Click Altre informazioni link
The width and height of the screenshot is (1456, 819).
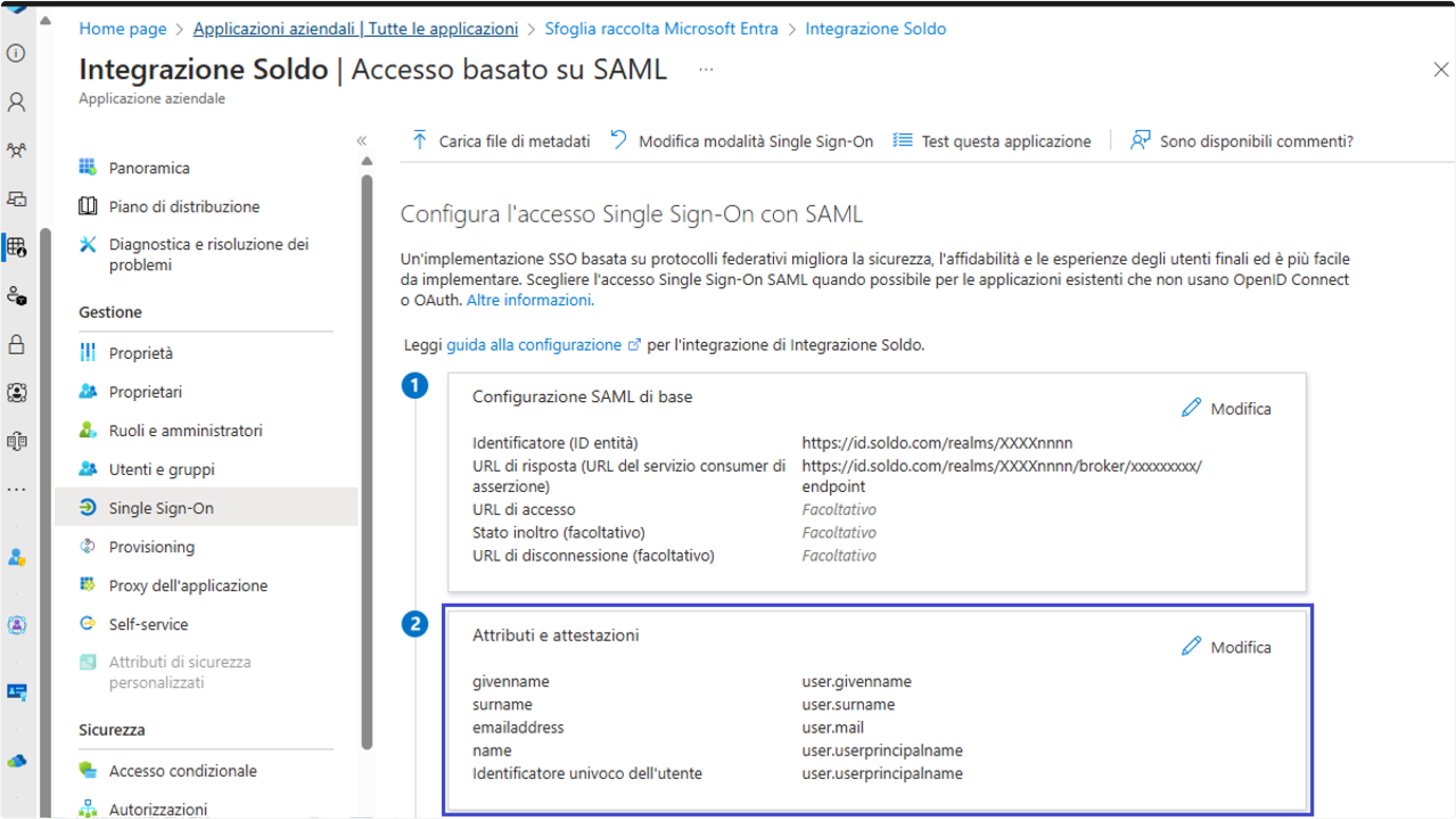pyautogui.click(x=530, y=300)
